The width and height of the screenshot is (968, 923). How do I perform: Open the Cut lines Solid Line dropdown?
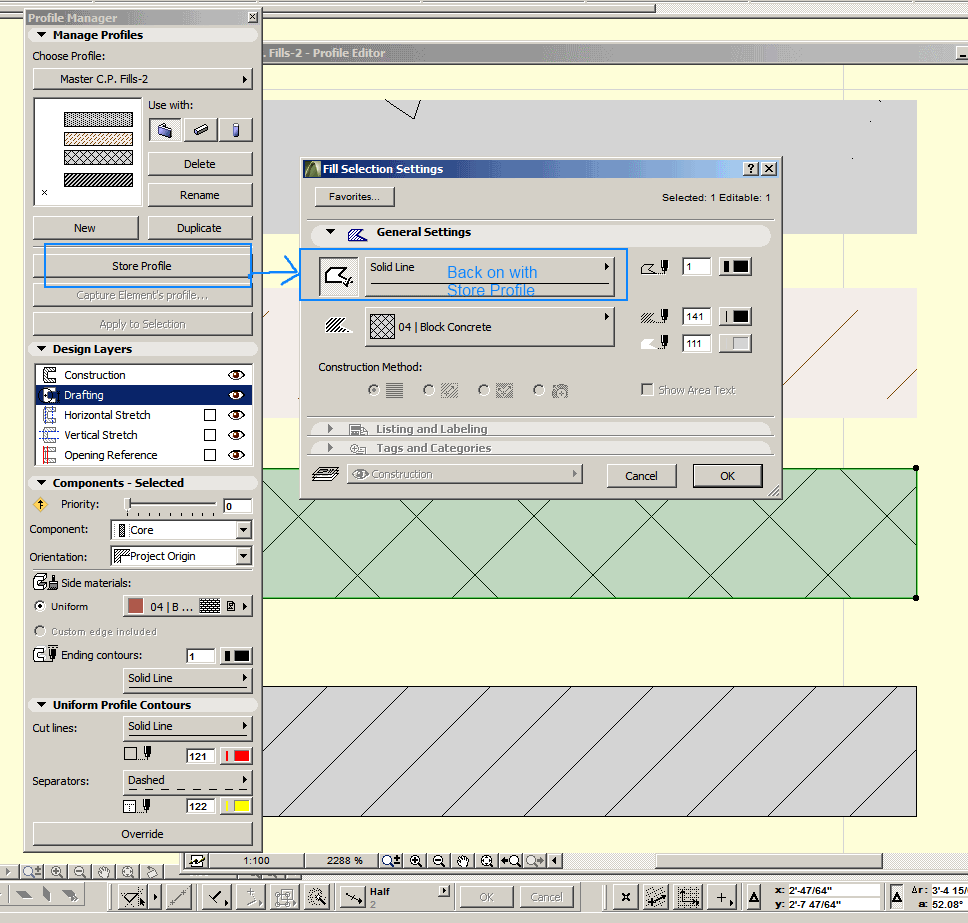(188, 728)
